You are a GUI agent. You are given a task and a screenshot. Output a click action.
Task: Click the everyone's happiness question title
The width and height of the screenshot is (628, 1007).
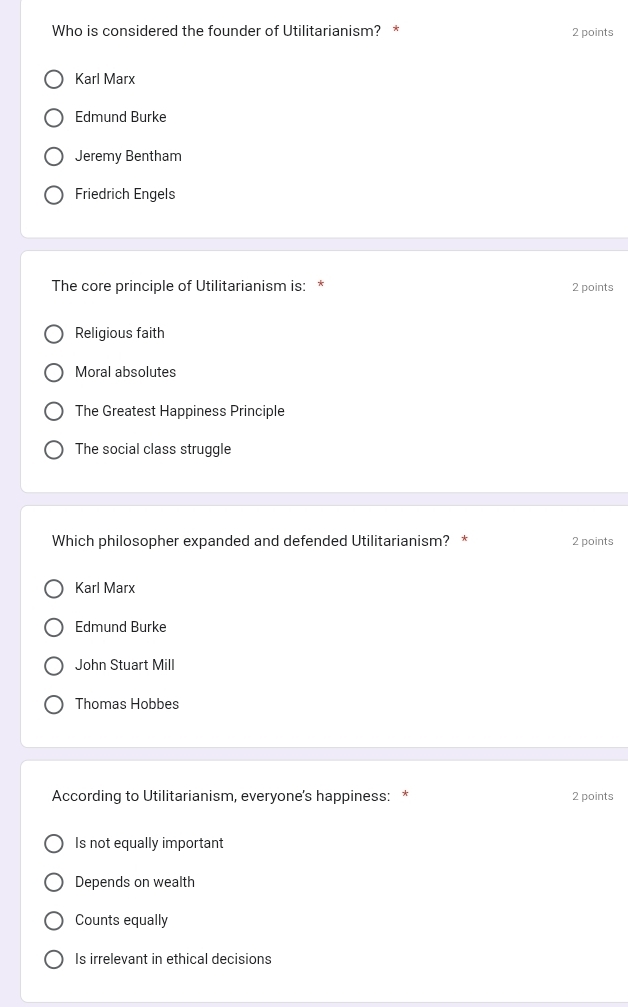point(221,796)
